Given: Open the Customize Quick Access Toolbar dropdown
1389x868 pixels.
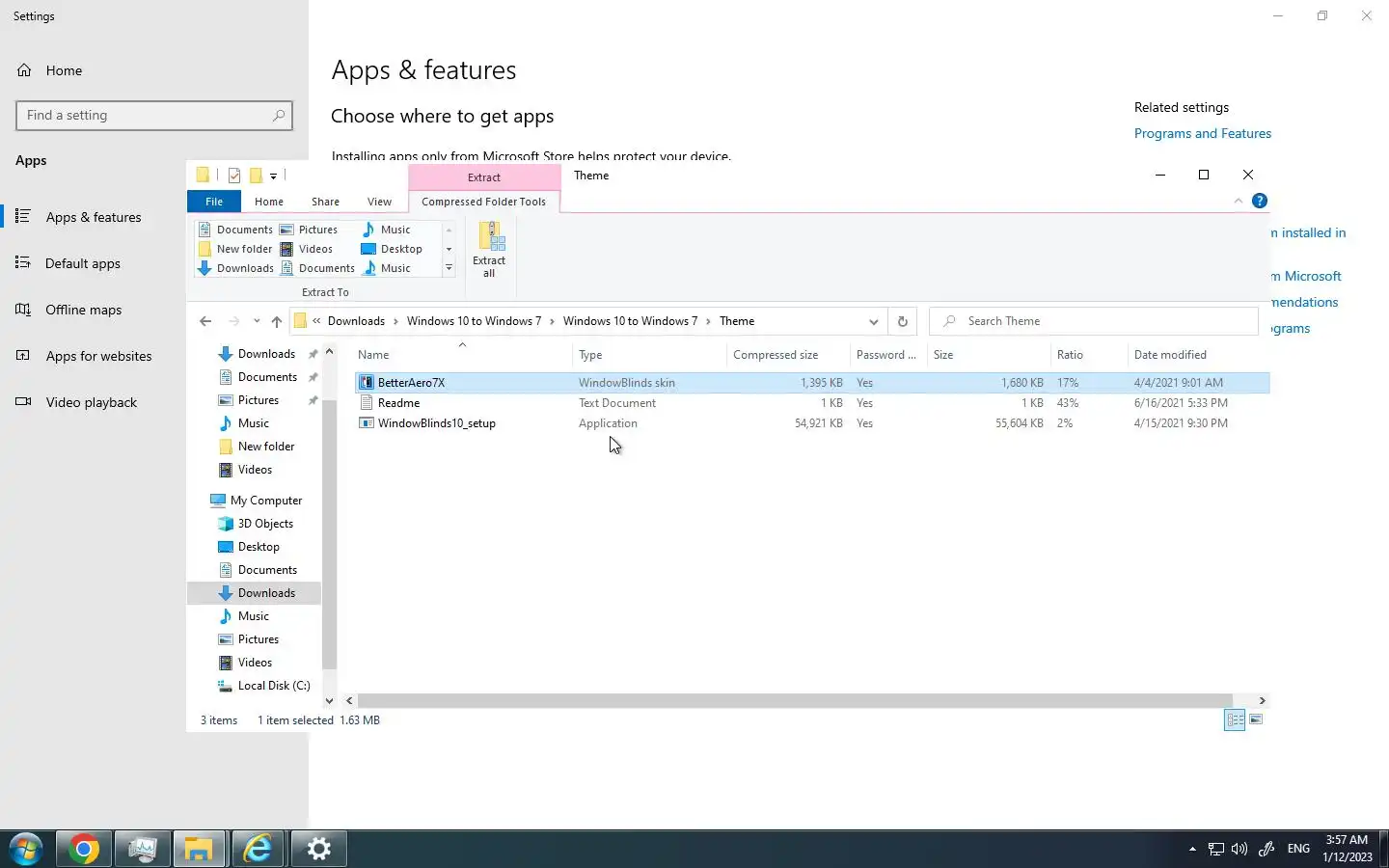Looking at the screenshot, I should tap(274, 176).
